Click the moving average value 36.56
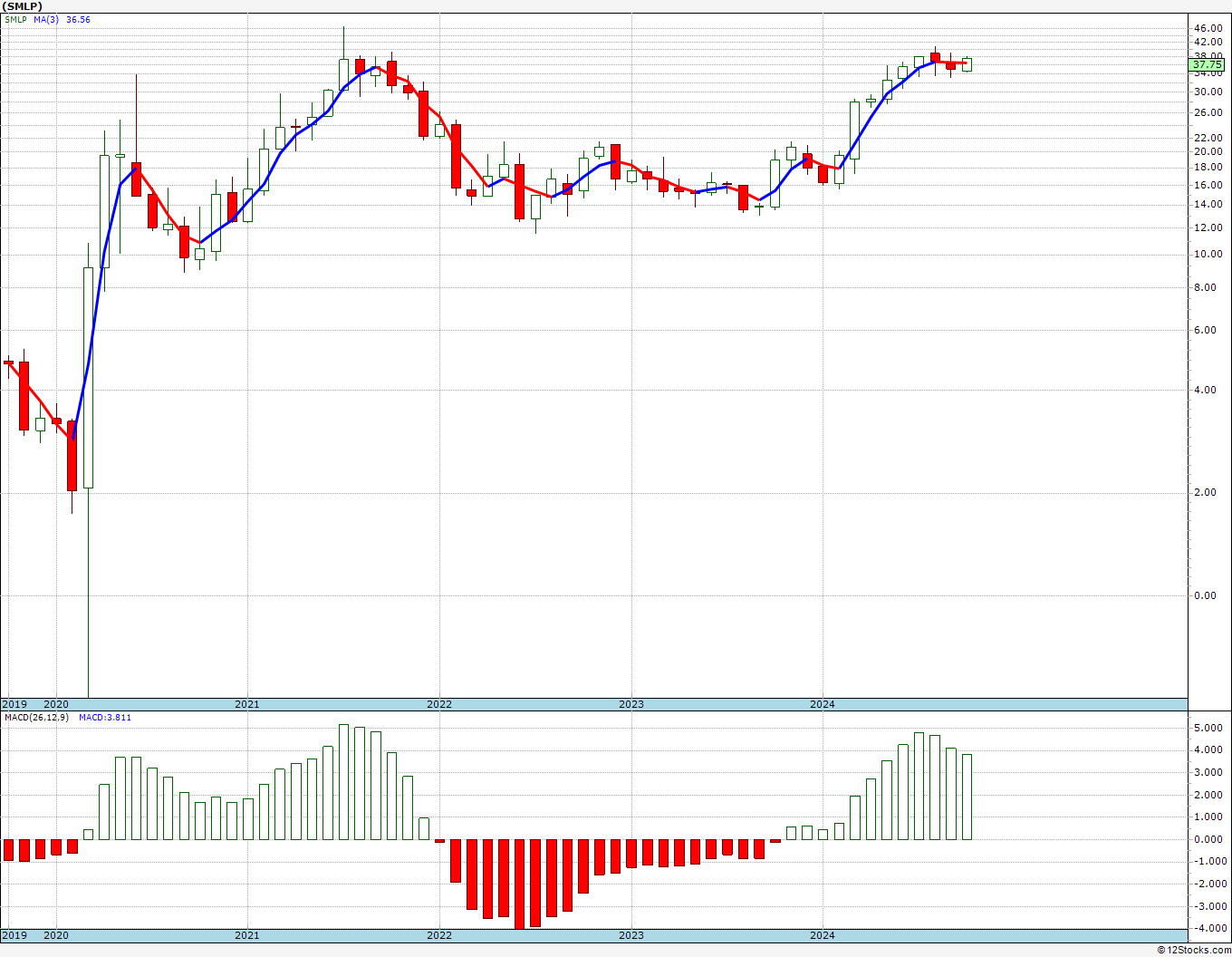Image resolution: width=1232 pixels, height=957 pixels. coord(79,19)
